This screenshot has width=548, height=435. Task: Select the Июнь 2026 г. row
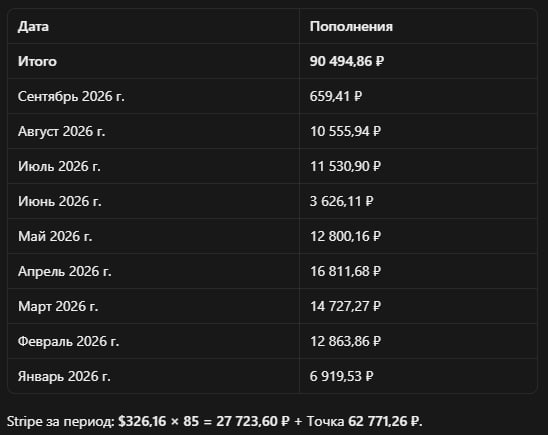click(272, 201)
